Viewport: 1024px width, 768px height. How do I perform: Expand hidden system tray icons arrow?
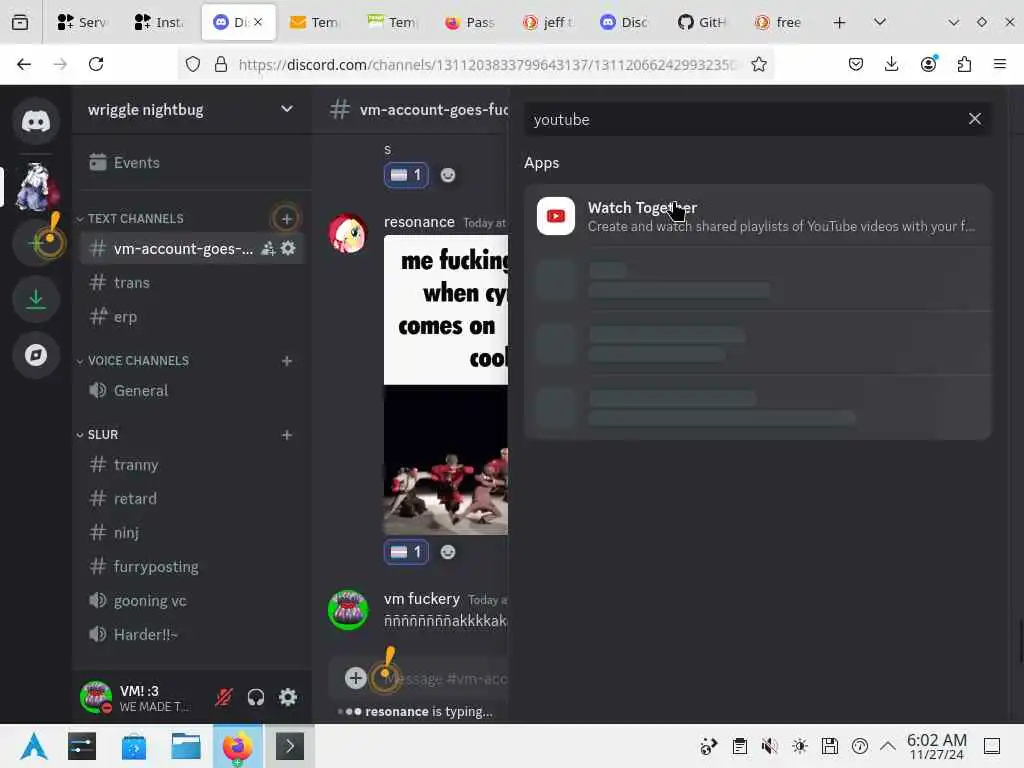[888, 746]
